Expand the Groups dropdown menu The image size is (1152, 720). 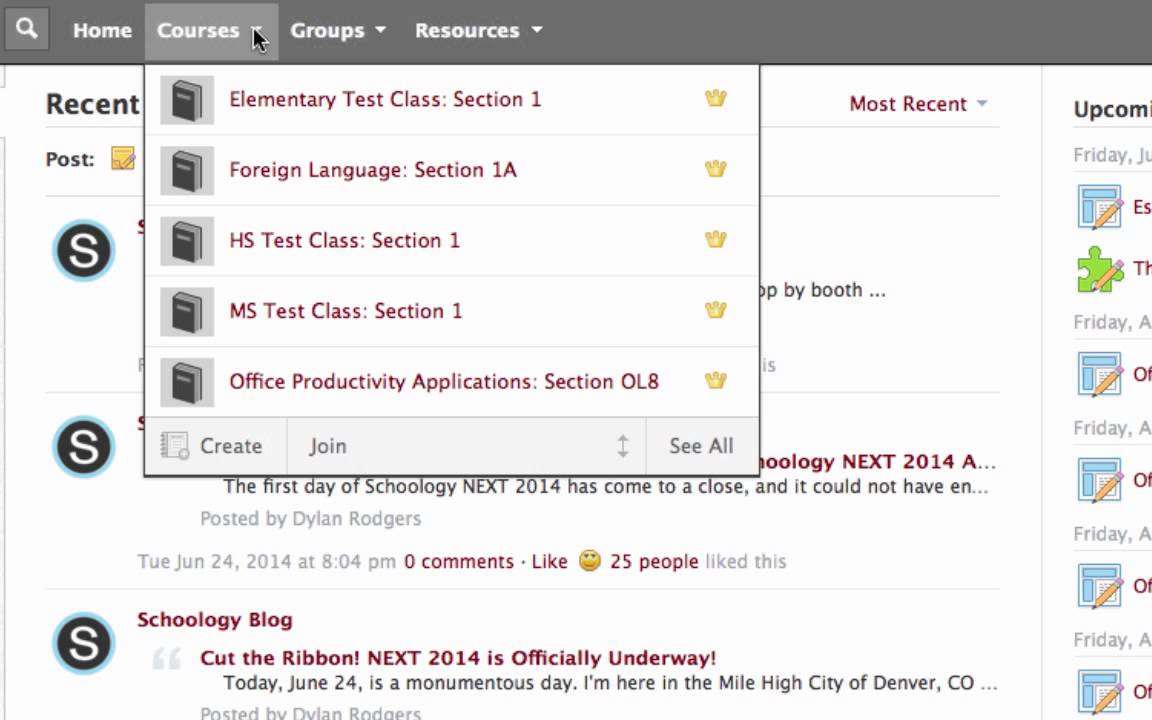338,30
